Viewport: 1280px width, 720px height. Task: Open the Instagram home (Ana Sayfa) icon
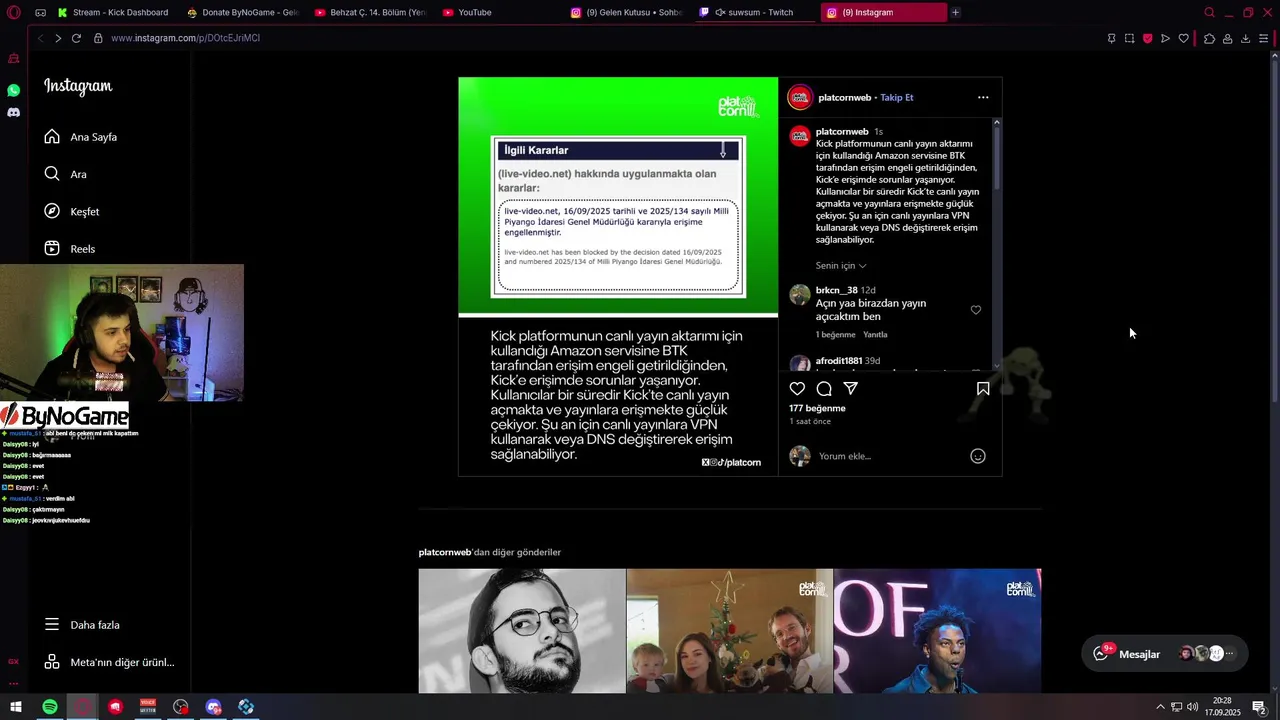pyautogui.click(x=52, y=136)
